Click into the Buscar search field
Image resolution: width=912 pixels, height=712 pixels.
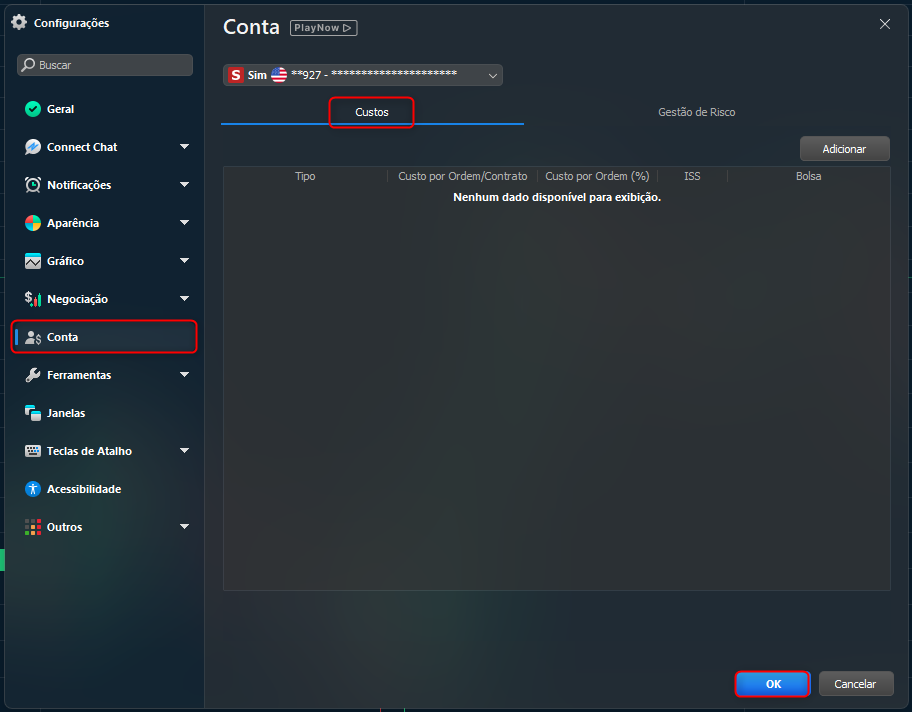[x=105, y=65]
